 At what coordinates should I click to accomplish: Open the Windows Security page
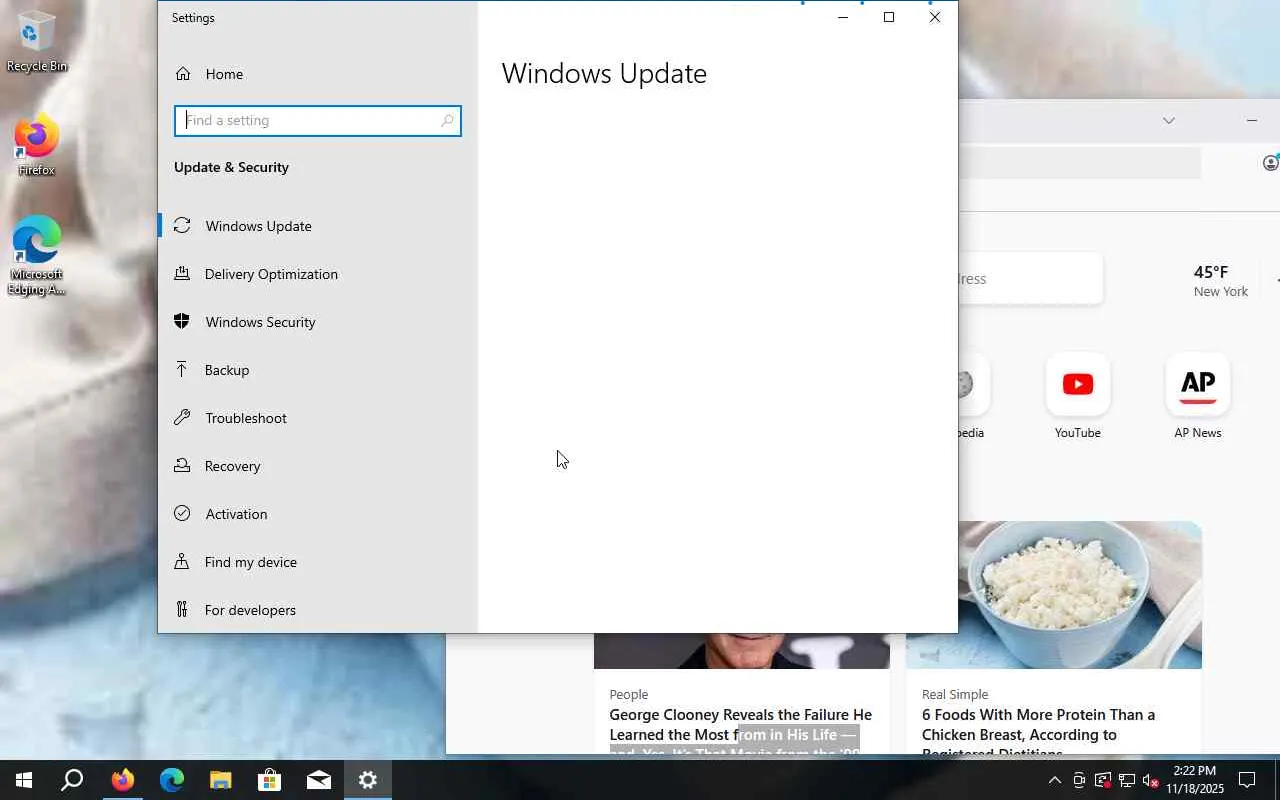tap(318, 322)
